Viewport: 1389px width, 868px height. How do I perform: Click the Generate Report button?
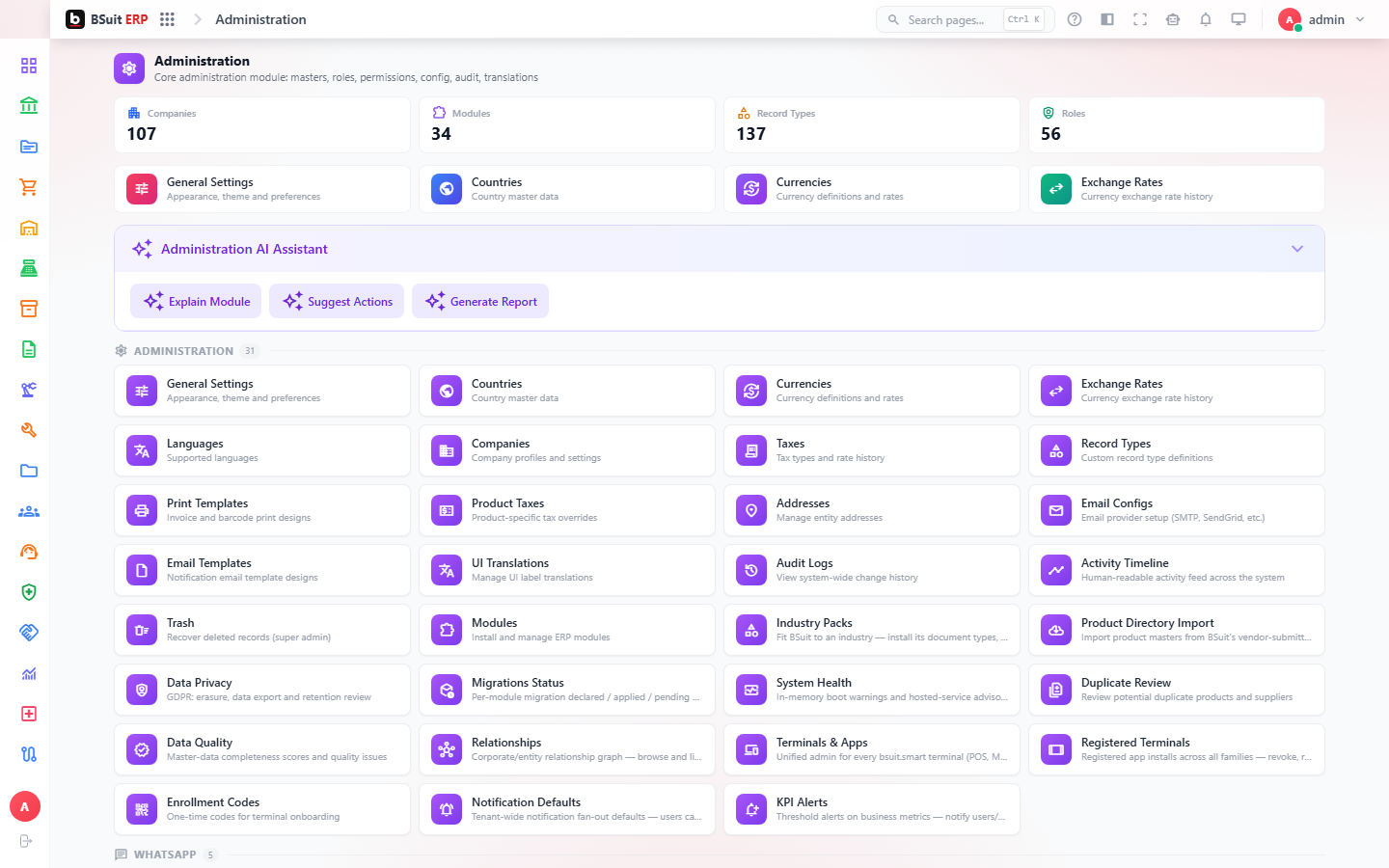click(480, 301)
